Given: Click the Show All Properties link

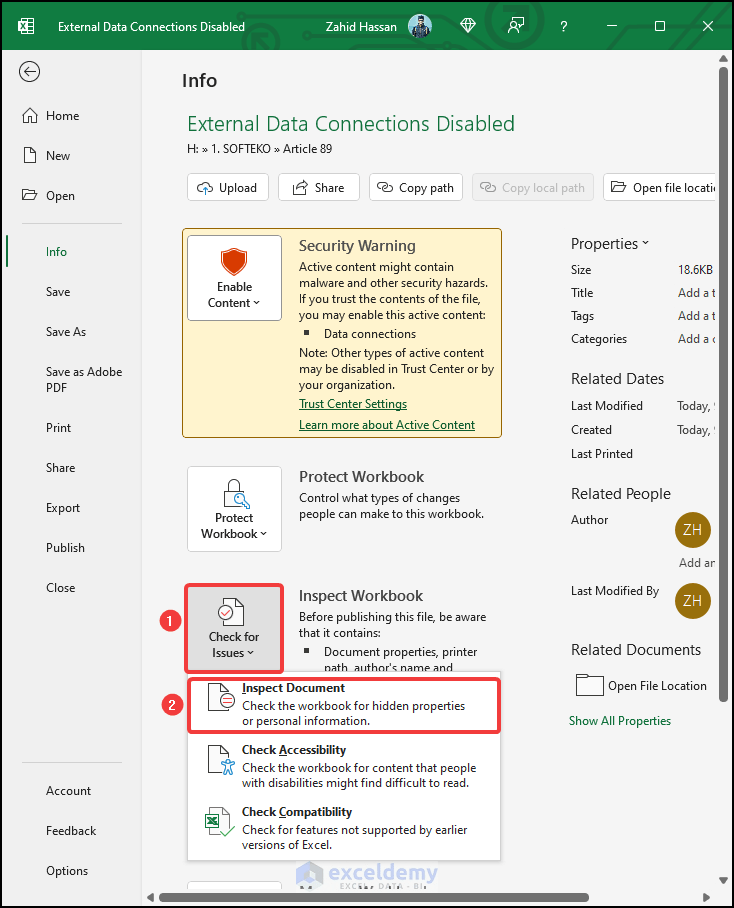Looking at the screenshot, I should click(619, 721).
